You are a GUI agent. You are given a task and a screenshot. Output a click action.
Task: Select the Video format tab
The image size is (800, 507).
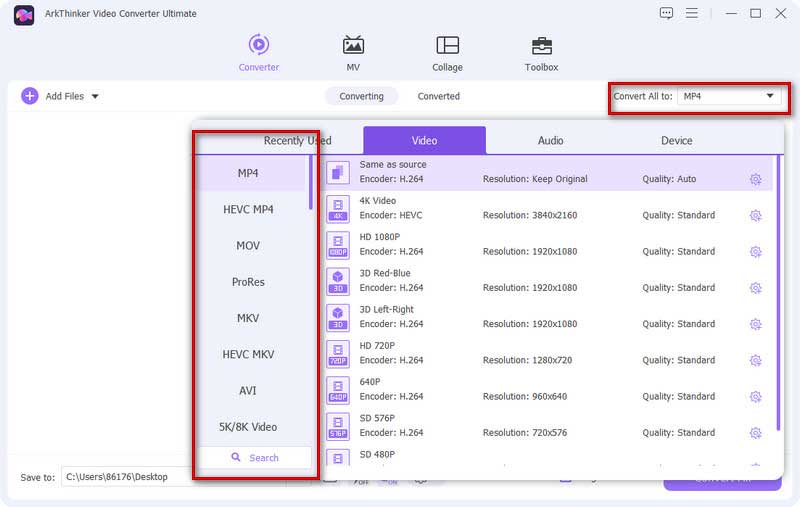pyautogui.click(x=424, y=140)
